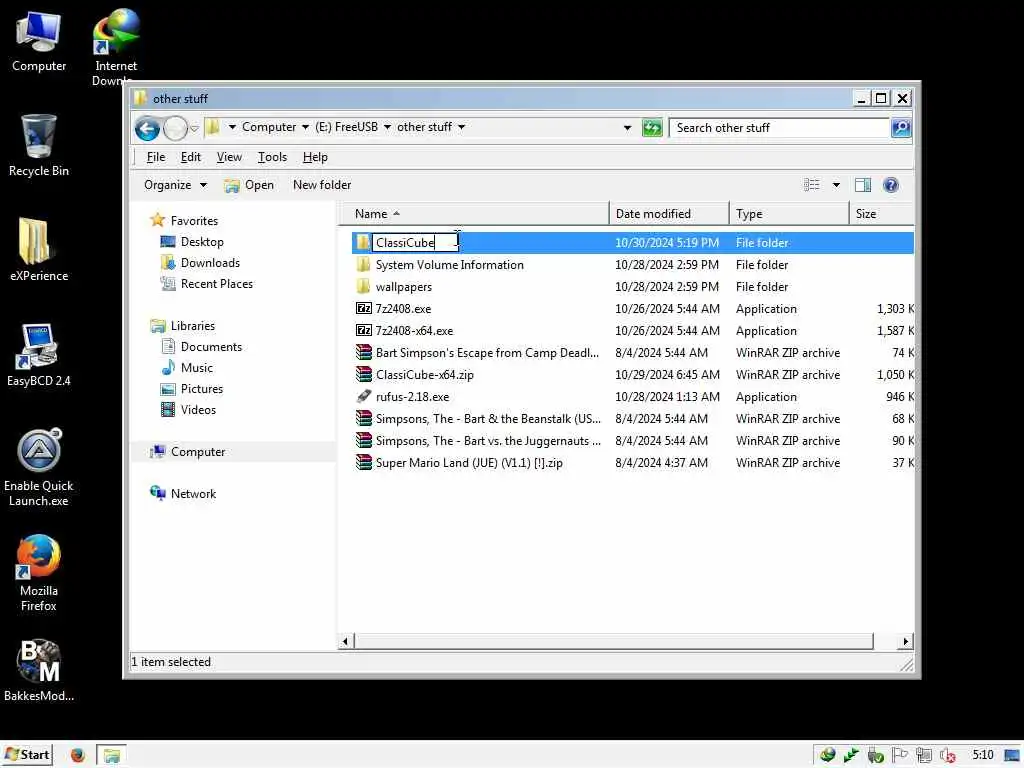Open the Start menu
This screenshot has width=1024, height=768.
click(27, 755)
